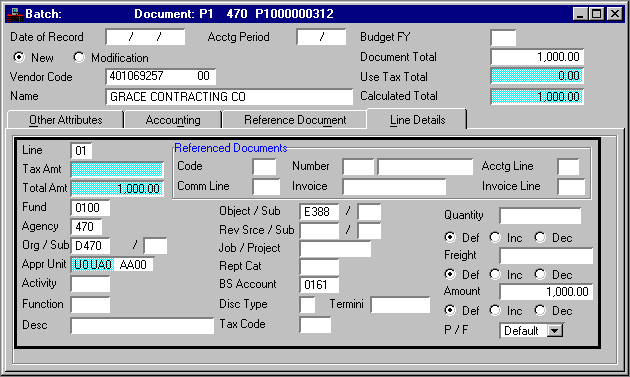
Task: Click the Comm Line field
Action: pos(266,187)
